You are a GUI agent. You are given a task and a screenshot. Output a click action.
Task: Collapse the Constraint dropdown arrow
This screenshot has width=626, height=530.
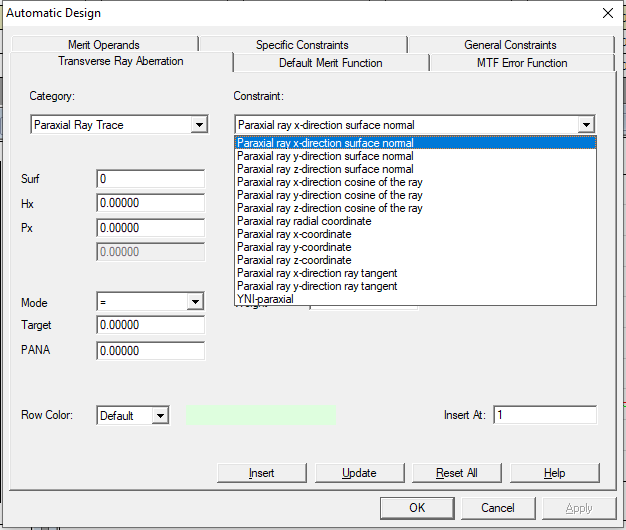586,125
